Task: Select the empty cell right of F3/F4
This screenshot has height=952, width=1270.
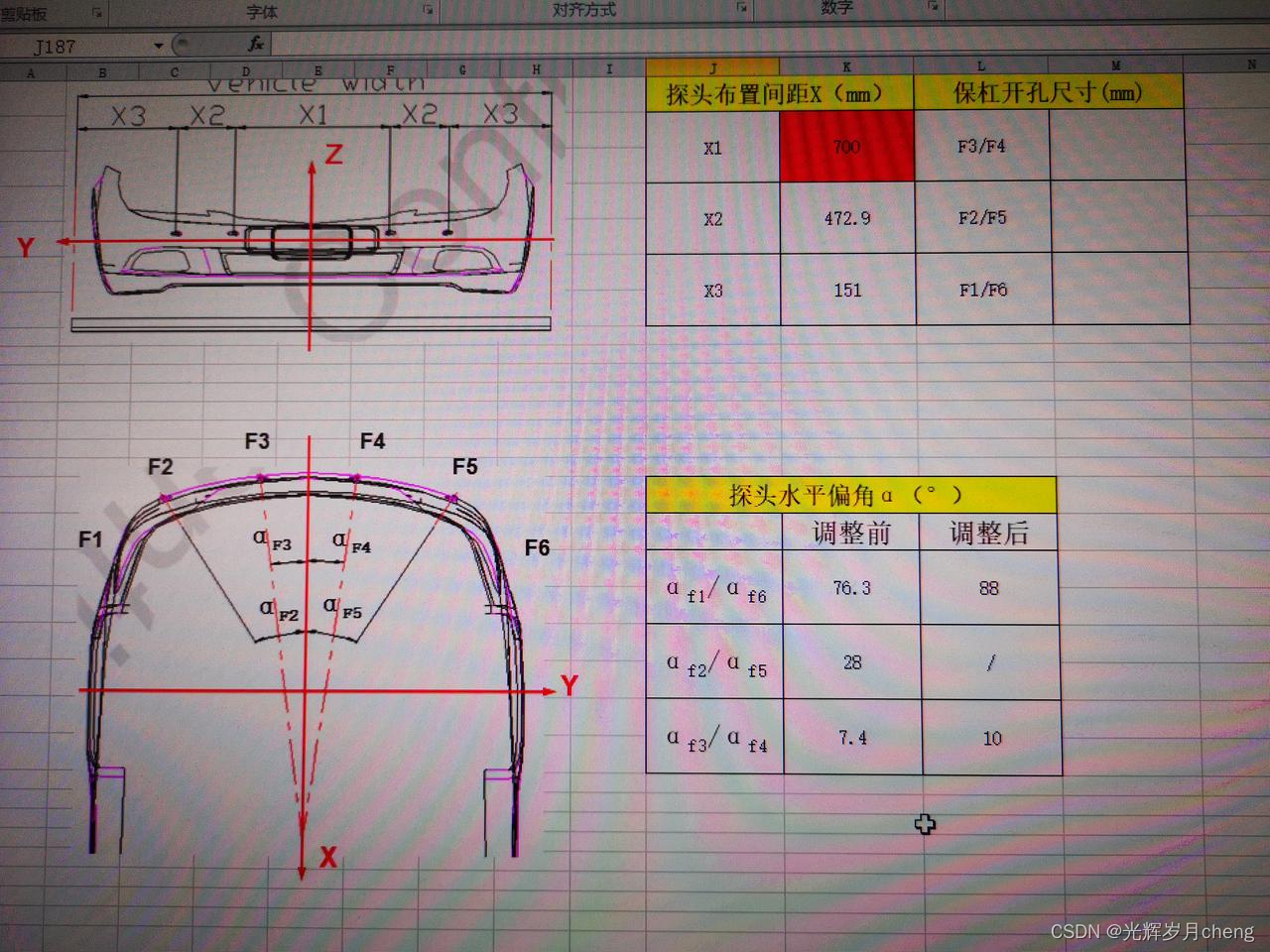Action: (x=1117, y=145)
